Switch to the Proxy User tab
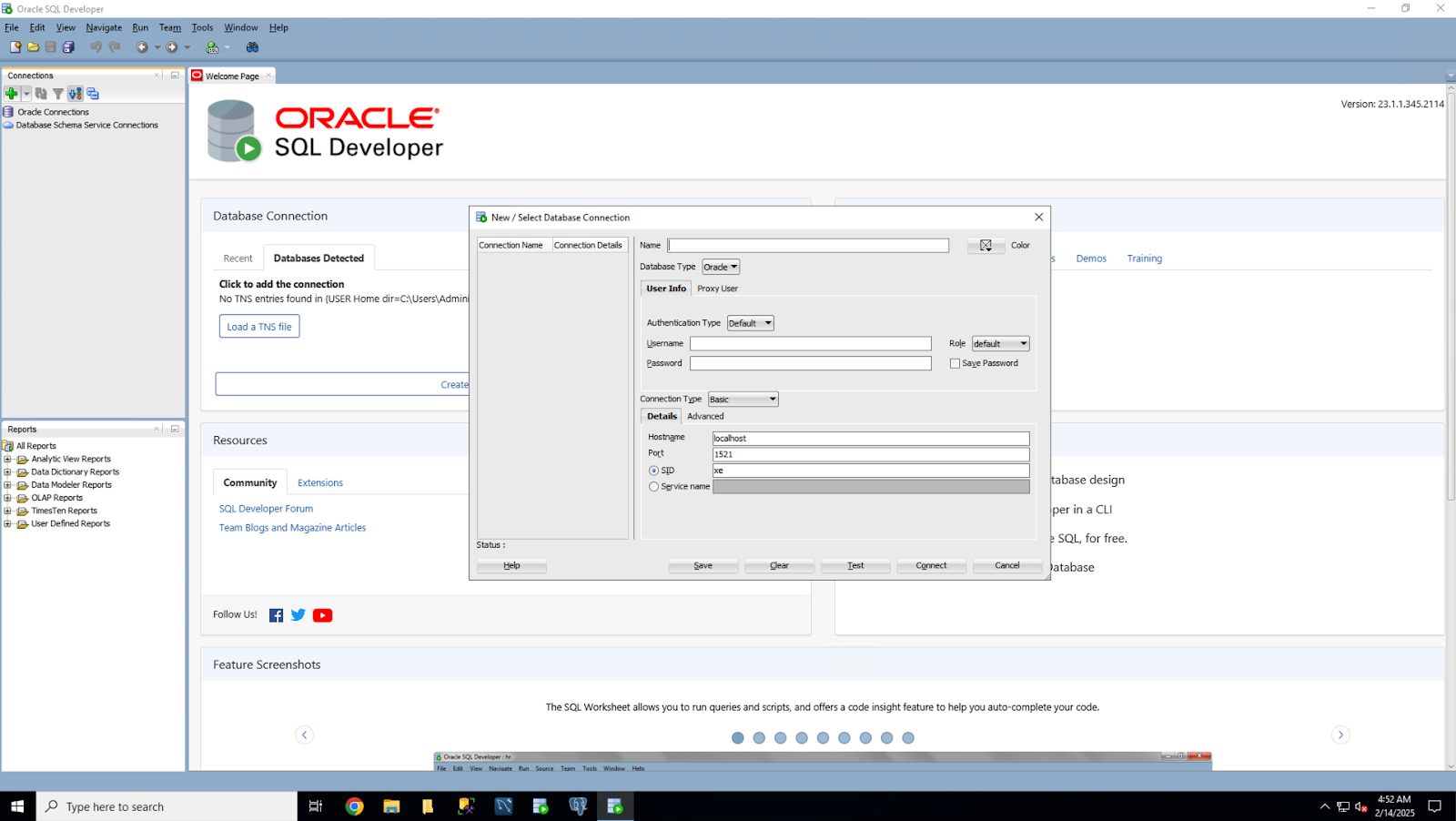 [x=717, y=289]
